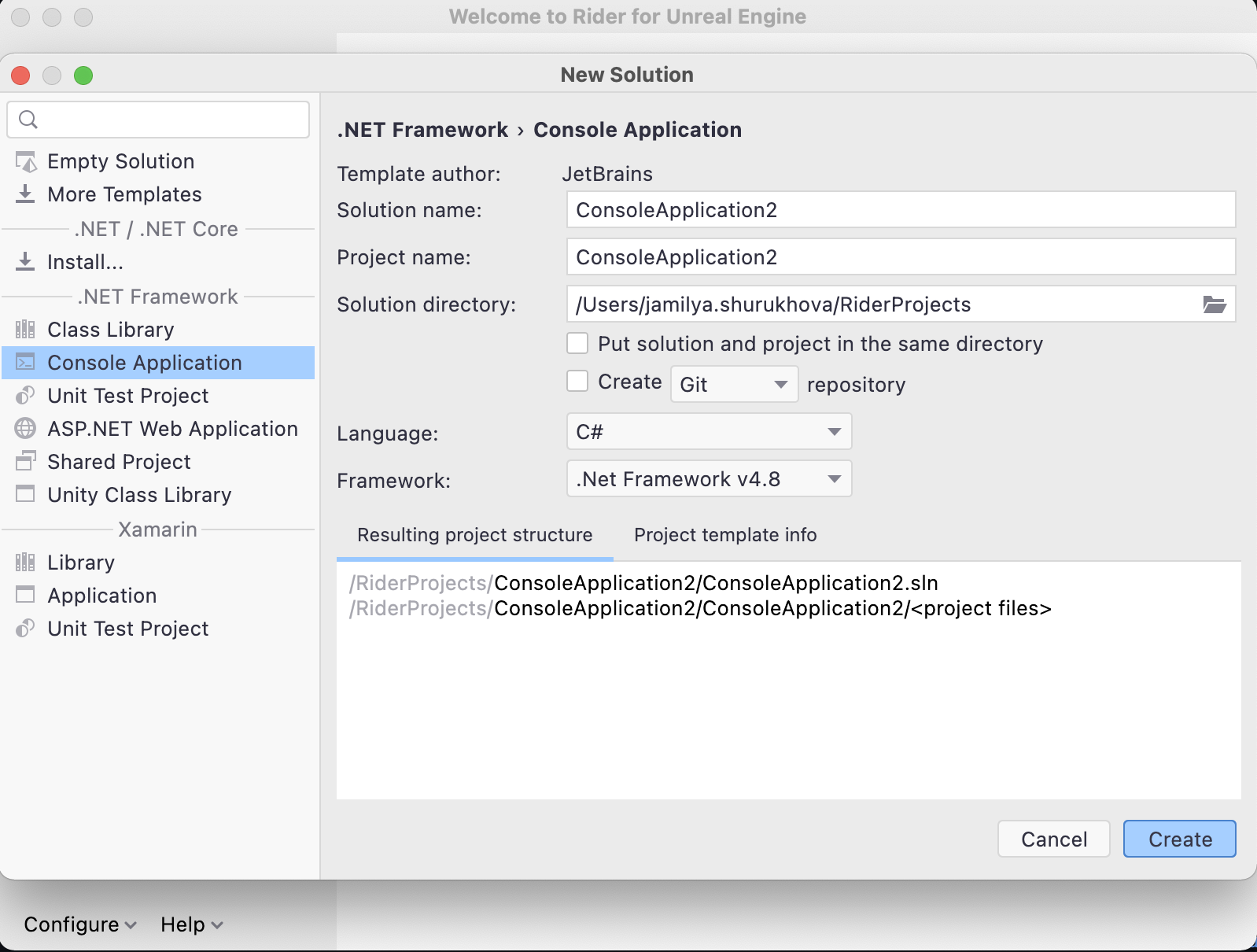The height and width of the screenshot is (952, 1257).
Task: Switch to Project template info tab
Action: pos(725,535)
